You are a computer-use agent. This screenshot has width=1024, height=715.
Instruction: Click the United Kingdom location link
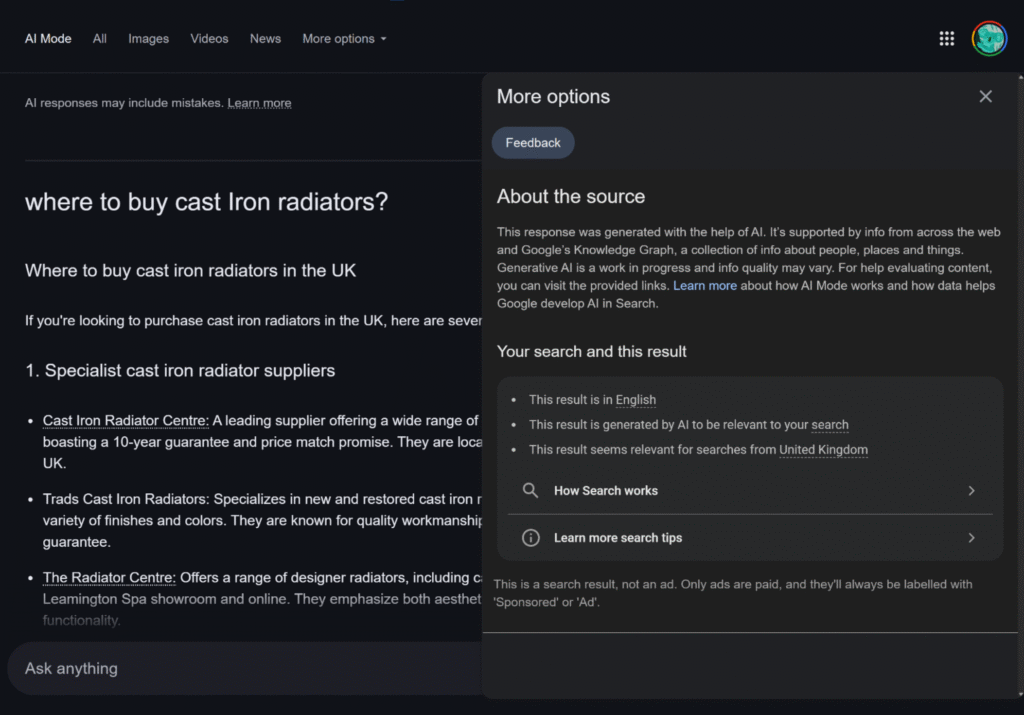click(x=823, y=450)
